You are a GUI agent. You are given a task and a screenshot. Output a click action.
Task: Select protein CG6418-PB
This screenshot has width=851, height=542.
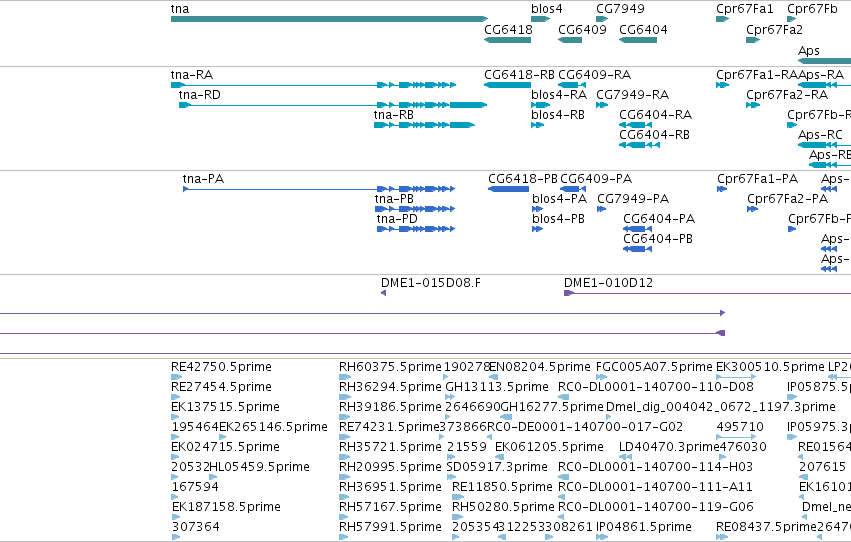[509, 189]
